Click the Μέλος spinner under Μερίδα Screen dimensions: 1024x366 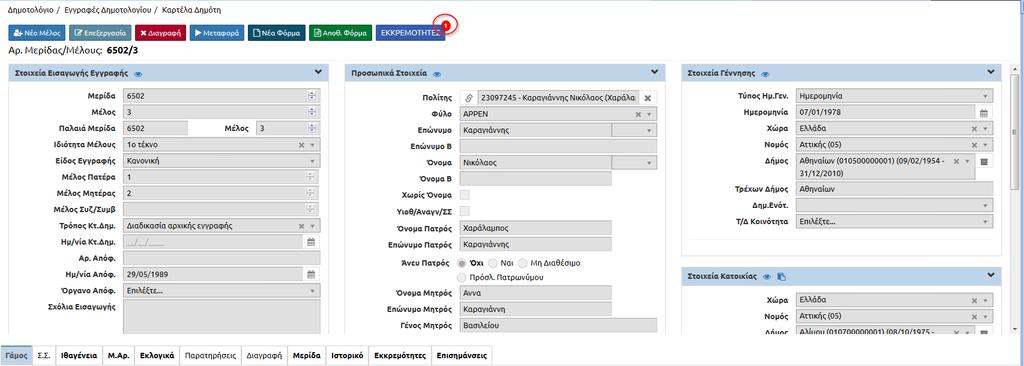pos(312,112)
